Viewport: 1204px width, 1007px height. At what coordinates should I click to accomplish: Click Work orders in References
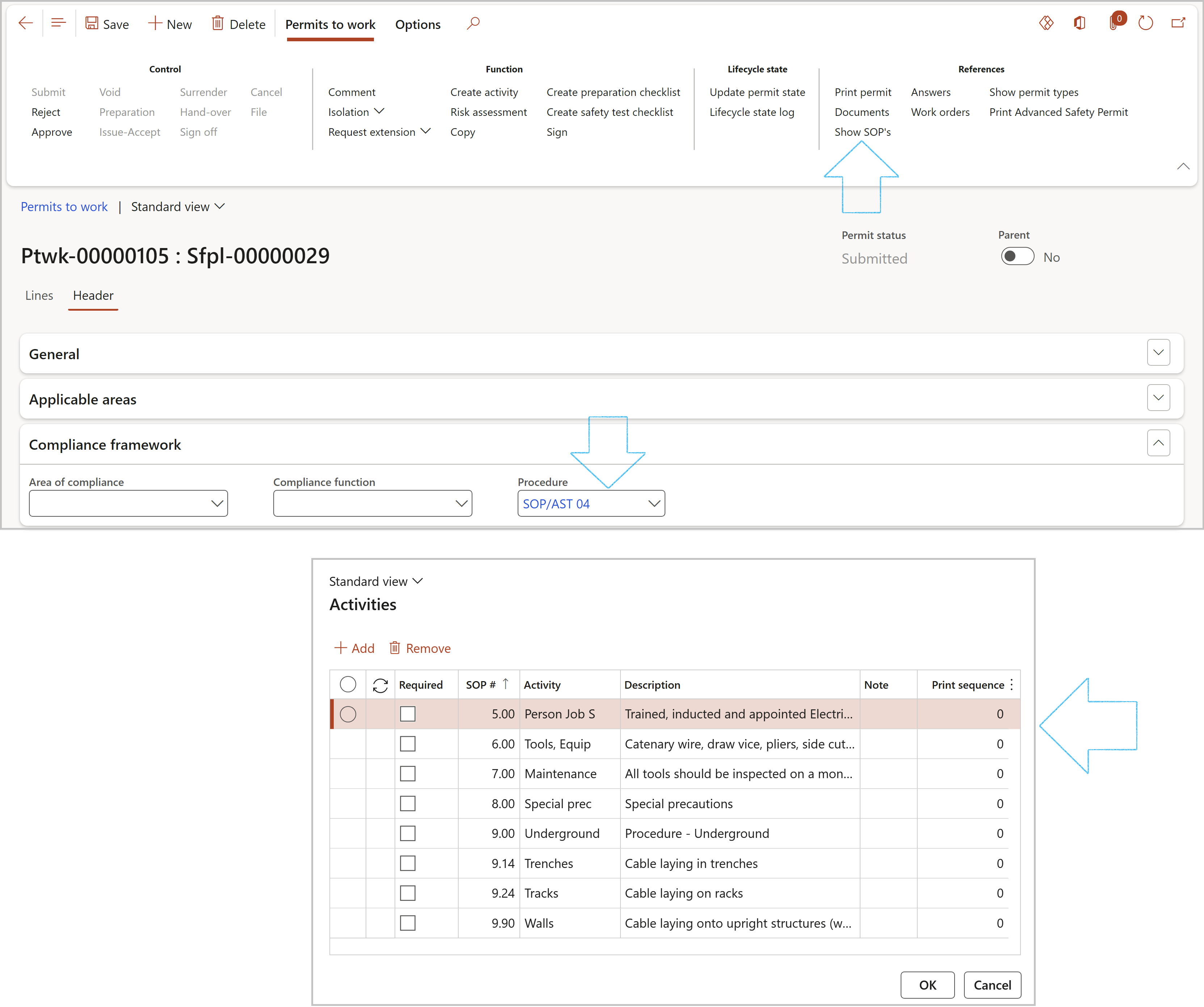[940, 112]
